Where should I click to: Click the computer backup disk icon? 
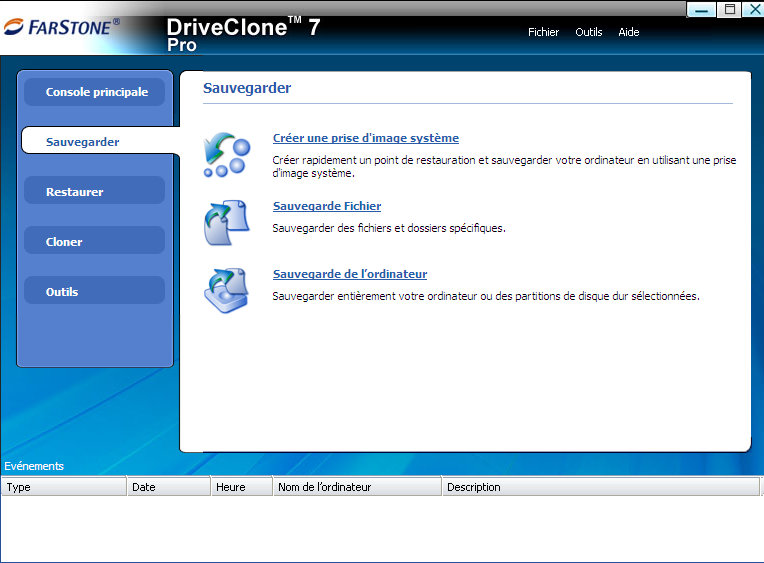(x=227, y=290)
